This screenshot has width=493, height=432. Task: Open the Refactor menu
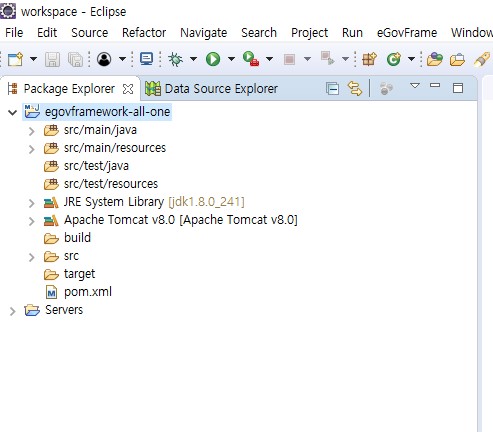pos(144,33)
